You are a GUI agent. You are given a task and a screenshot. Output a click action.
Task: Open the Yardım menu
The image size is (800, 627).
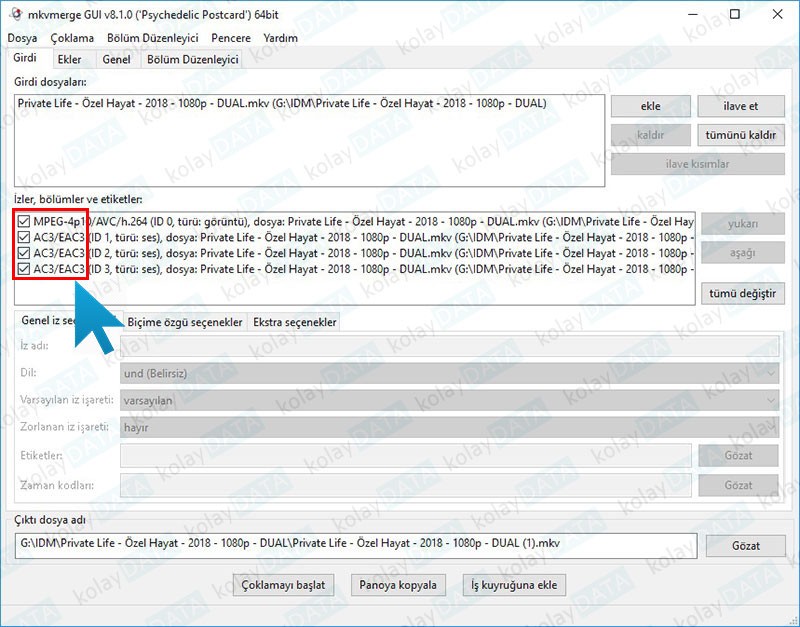pyautogui.click(x=280, y=38)
